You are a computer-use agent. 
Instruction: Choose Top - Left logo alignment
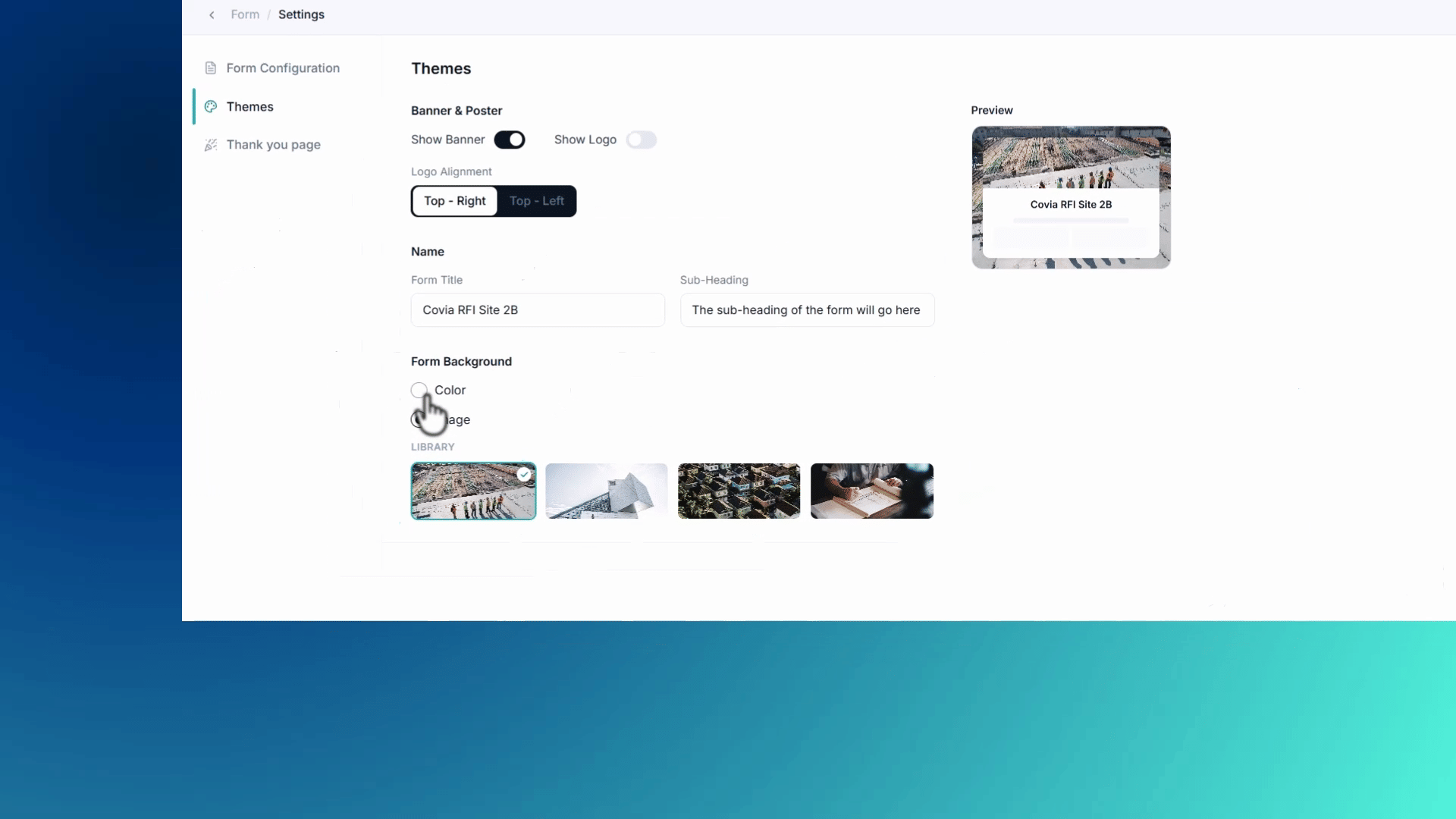(537, 201)
